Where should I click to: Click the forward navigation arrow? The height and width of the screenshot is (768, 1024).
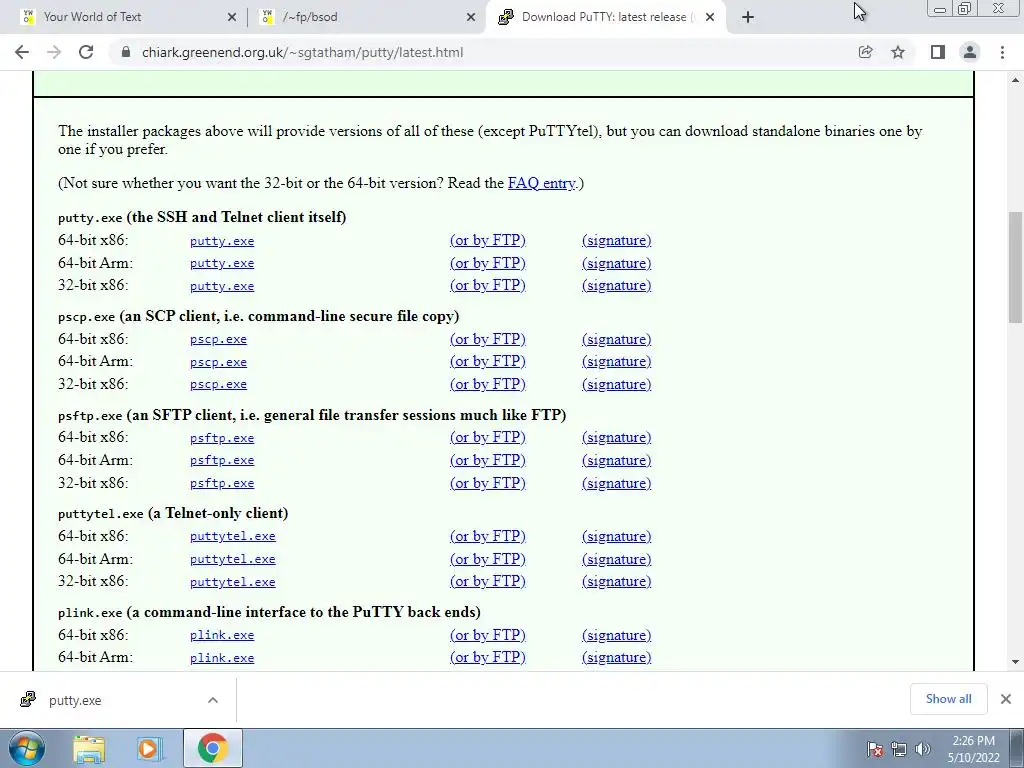[54, 52]
